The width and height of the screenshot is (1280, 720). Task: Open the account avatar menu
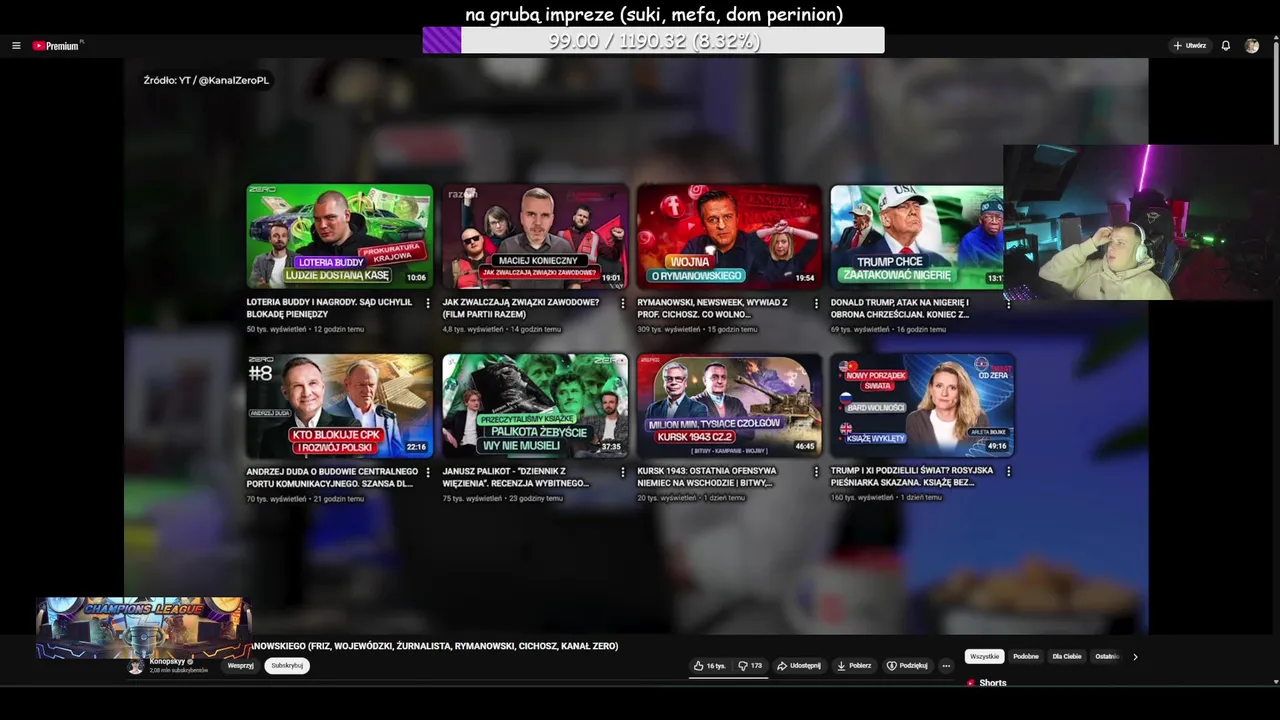tap(1251, 46)
